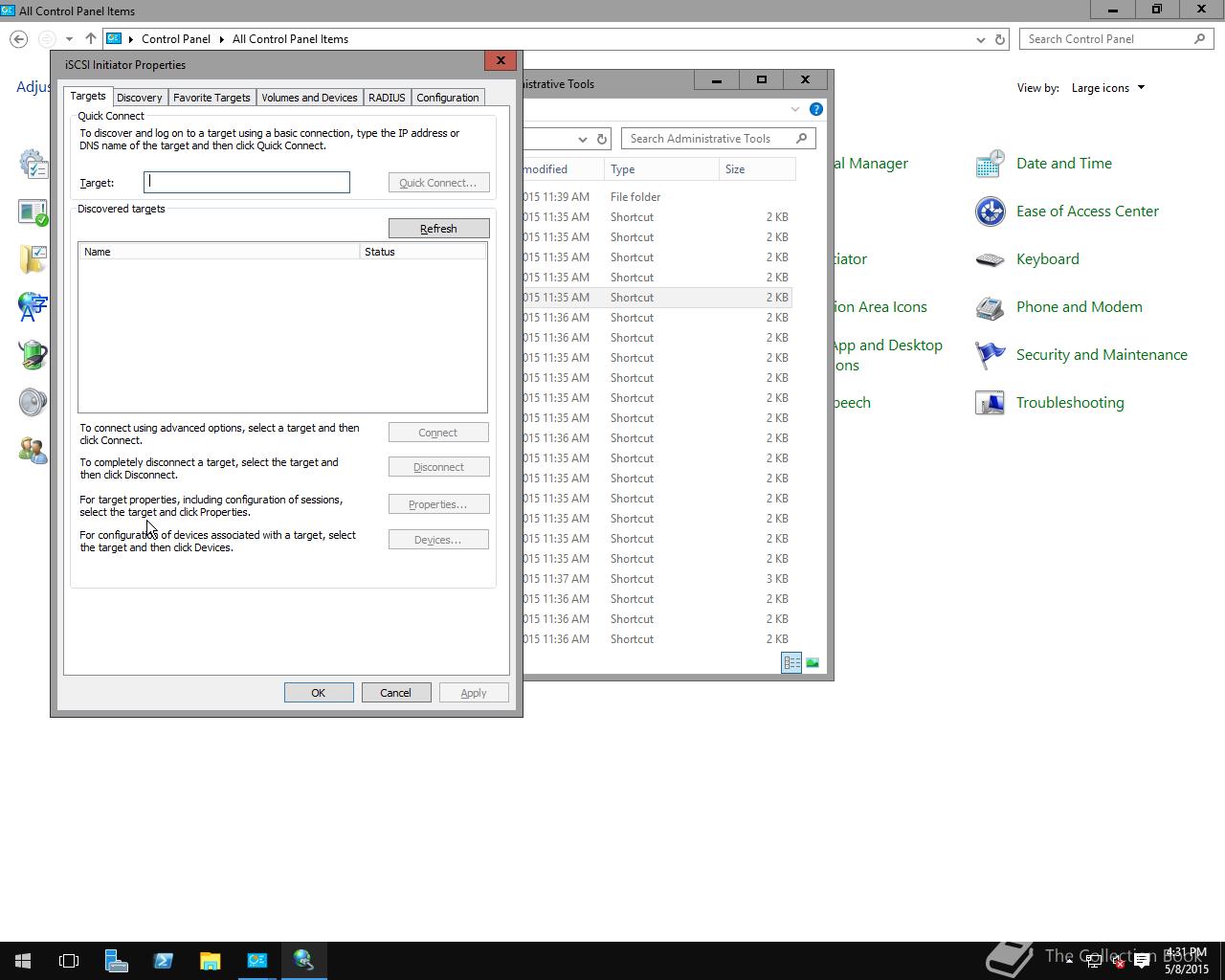The width and height of the screenshot is (1225, 980).
Task: Click the All Control Panel Items breadcrumb
Action: point(290,39)
